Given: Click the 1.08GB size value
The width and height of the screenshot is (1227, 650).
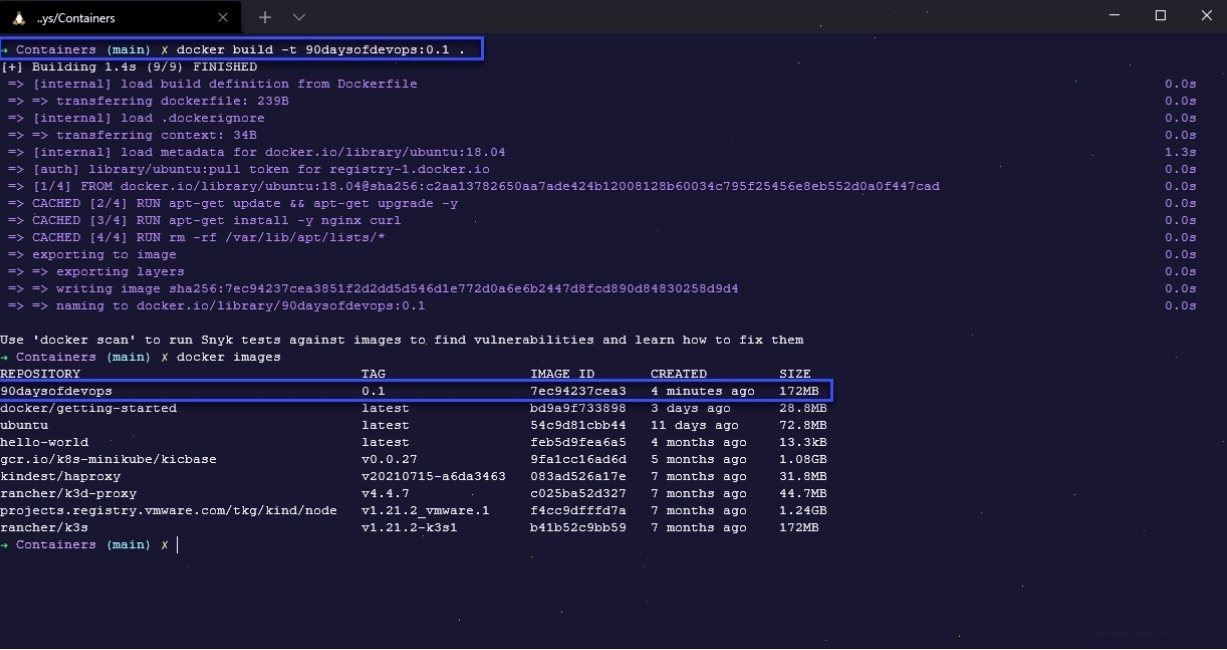Looking at the screenshot, I should 803,459.
